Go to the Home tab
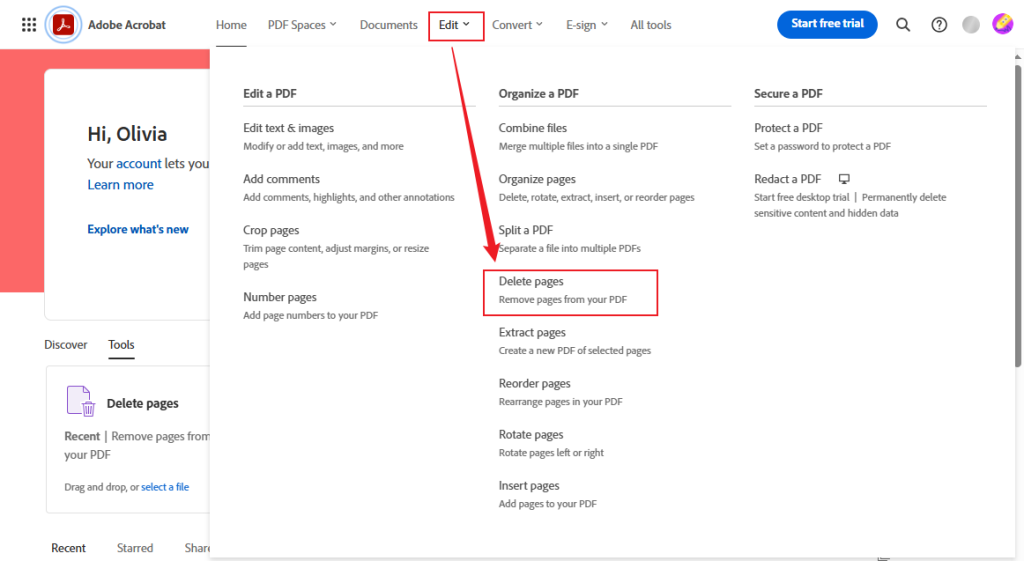 pyautogui.click(x=231, y=25)
